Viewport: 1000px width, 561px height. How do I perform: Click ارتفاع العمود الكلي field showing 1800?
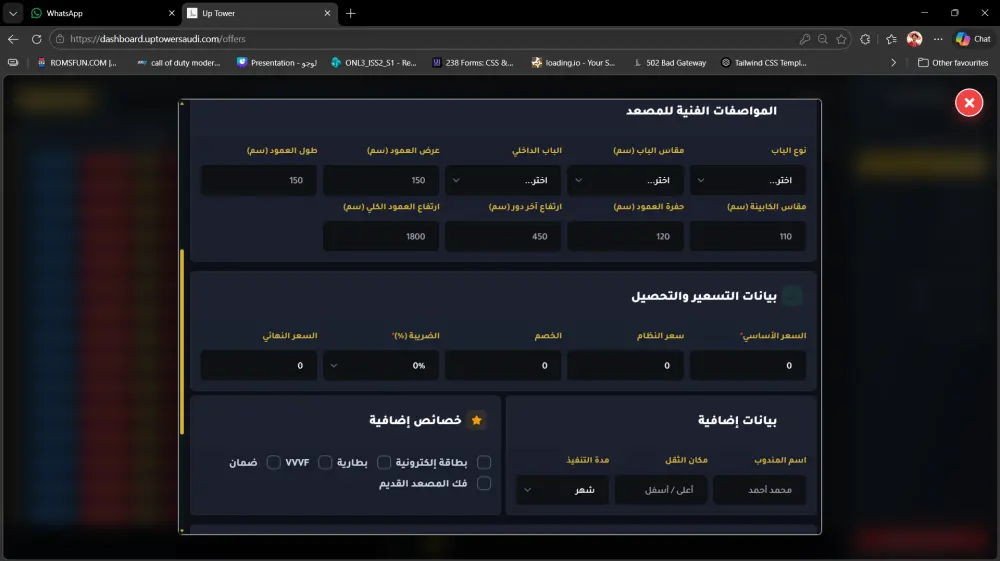click(381, 237)
